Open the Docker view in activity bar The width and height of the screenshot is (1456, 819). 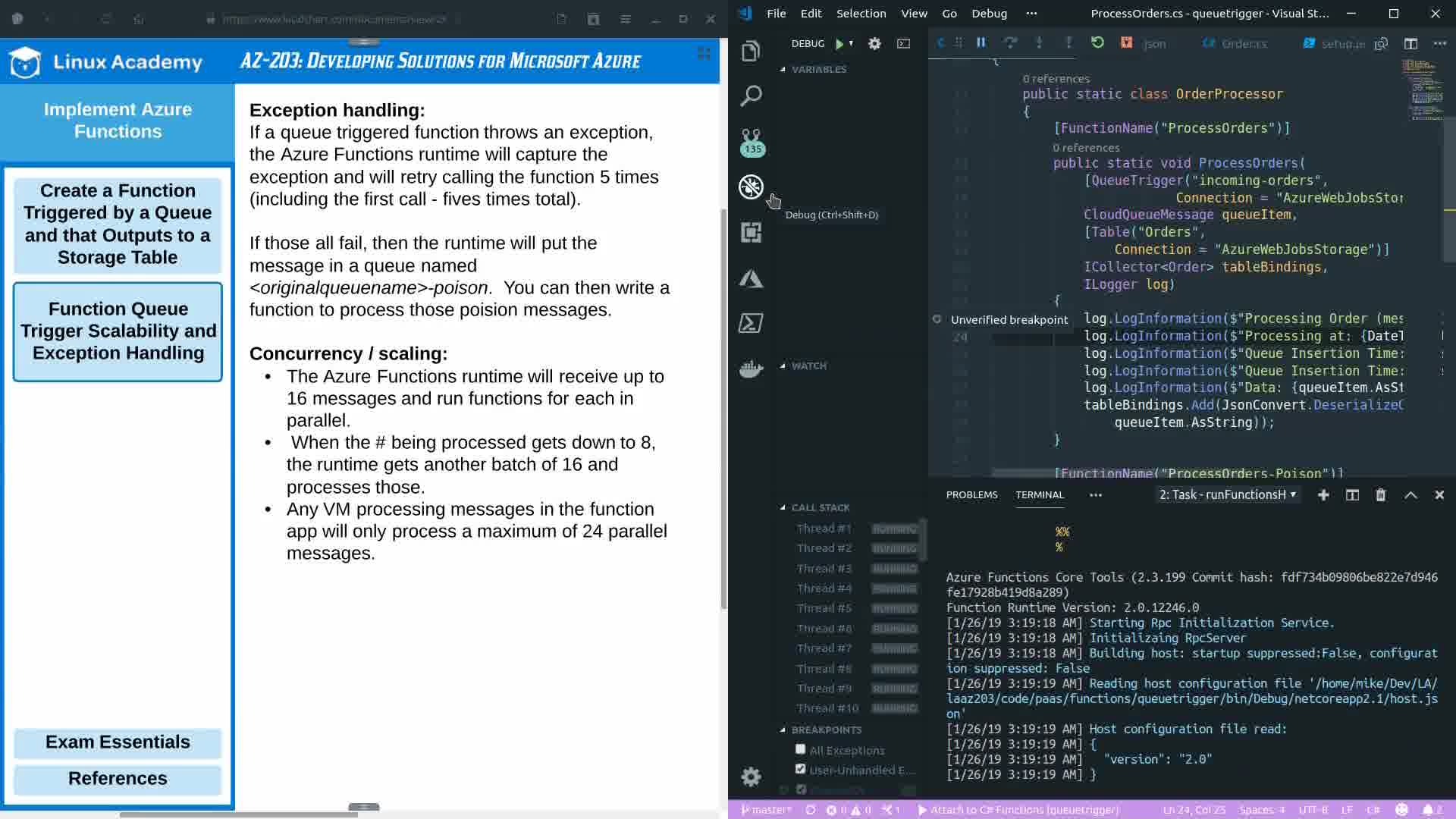tap(751, 369)
